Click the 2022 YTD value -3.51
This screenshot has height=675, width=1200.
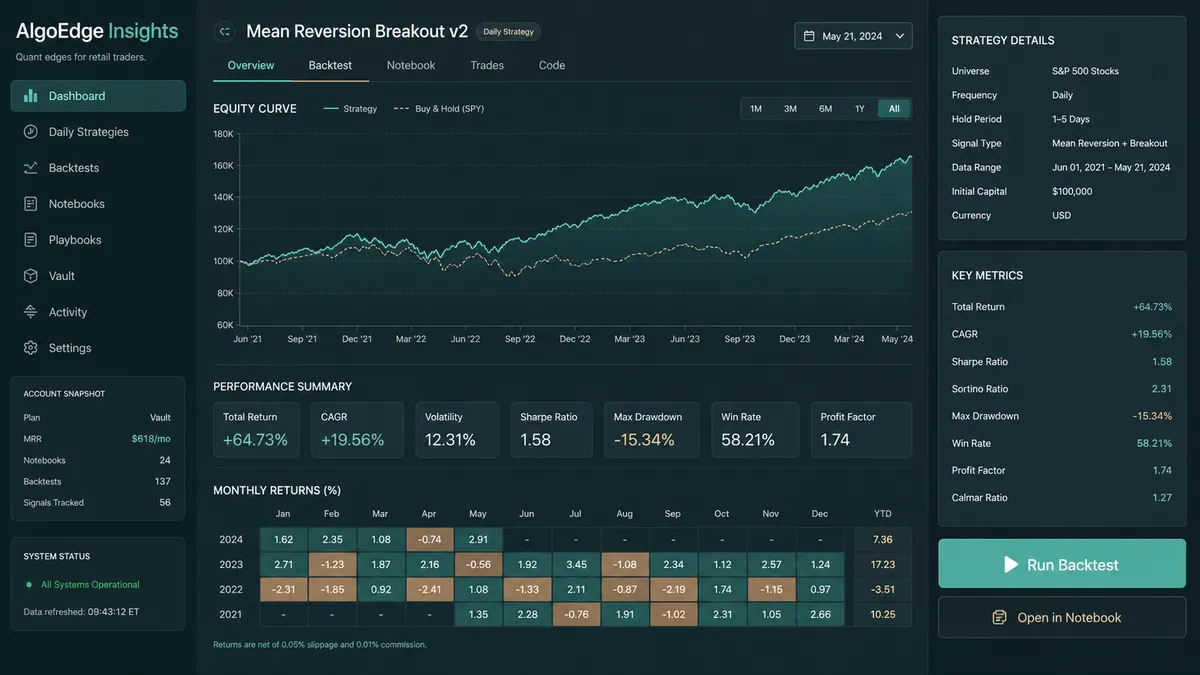882,589
